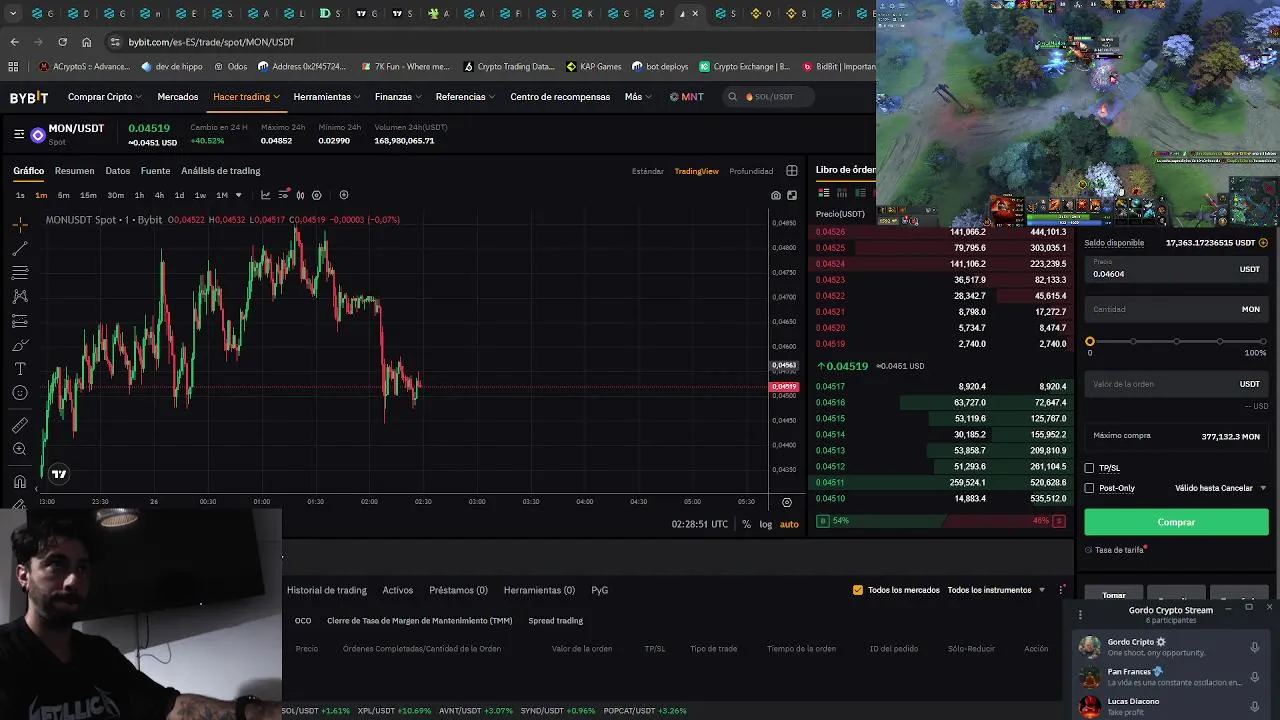The image size is (1280, 720).
Task: Toggle percent scale on chart
Action: tap(746, 524)
